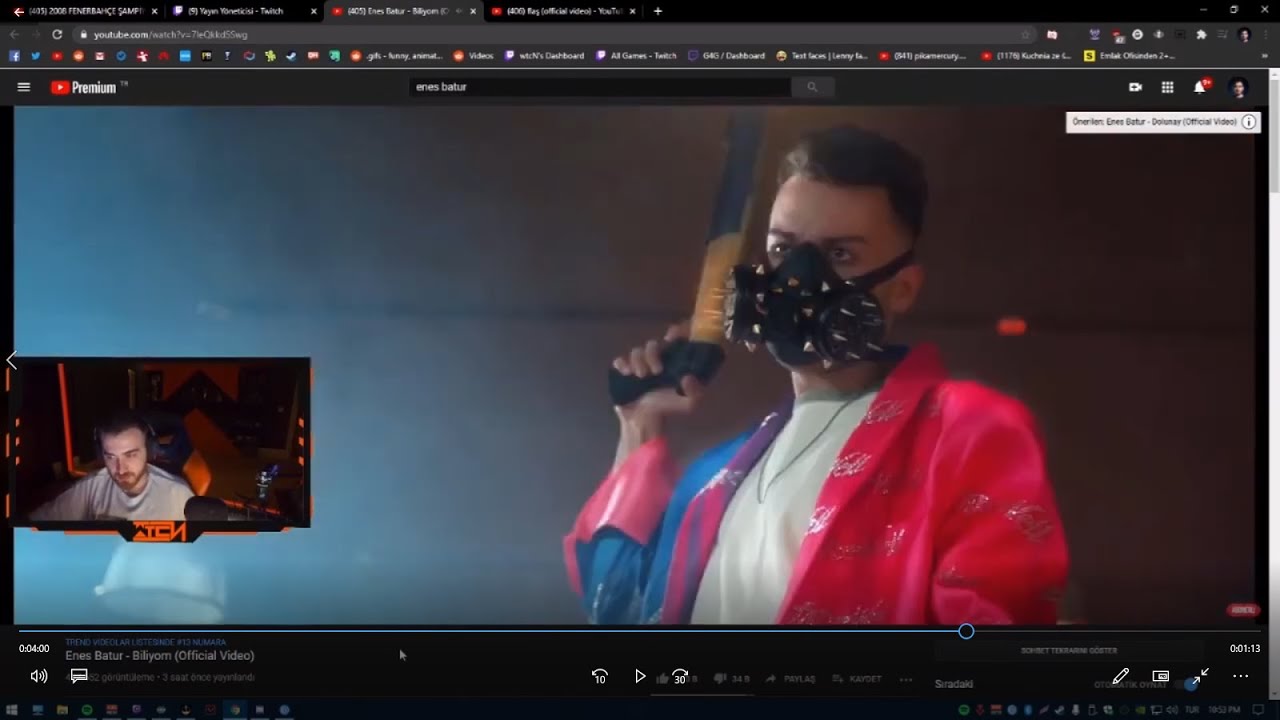Switch to the 2008 Fenerbahçe Şampiyon tab
Screen dimensions: 1280x720
(x=85, y=11)
